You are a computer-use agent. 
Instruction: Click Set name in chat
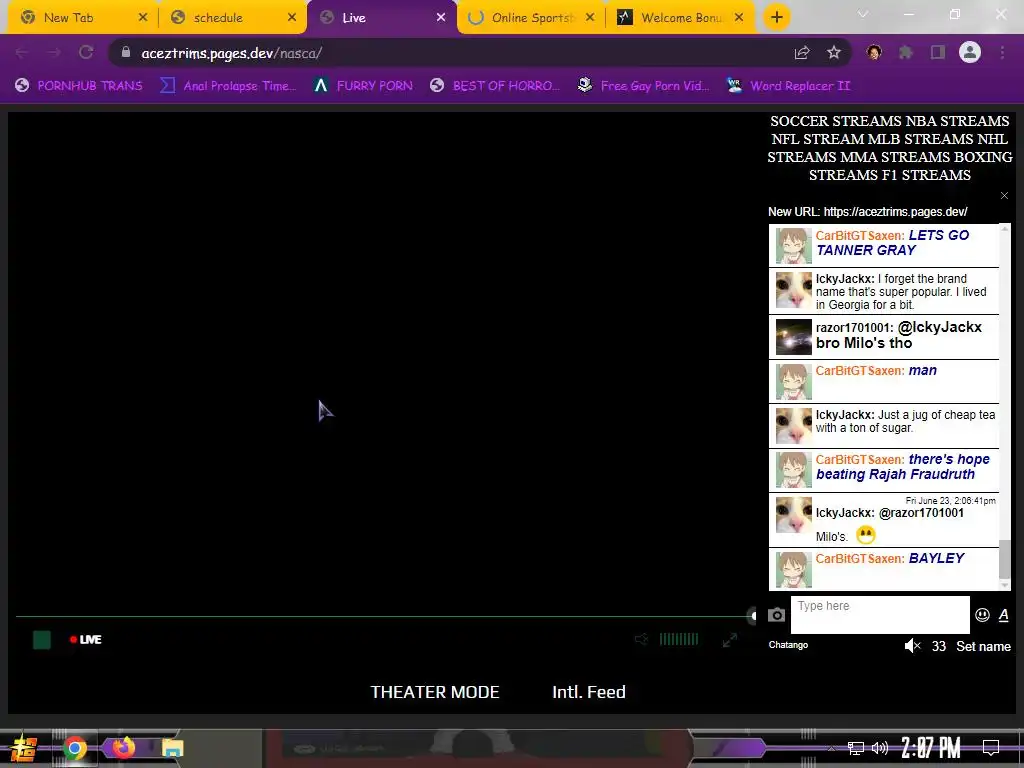click(983, 646)
